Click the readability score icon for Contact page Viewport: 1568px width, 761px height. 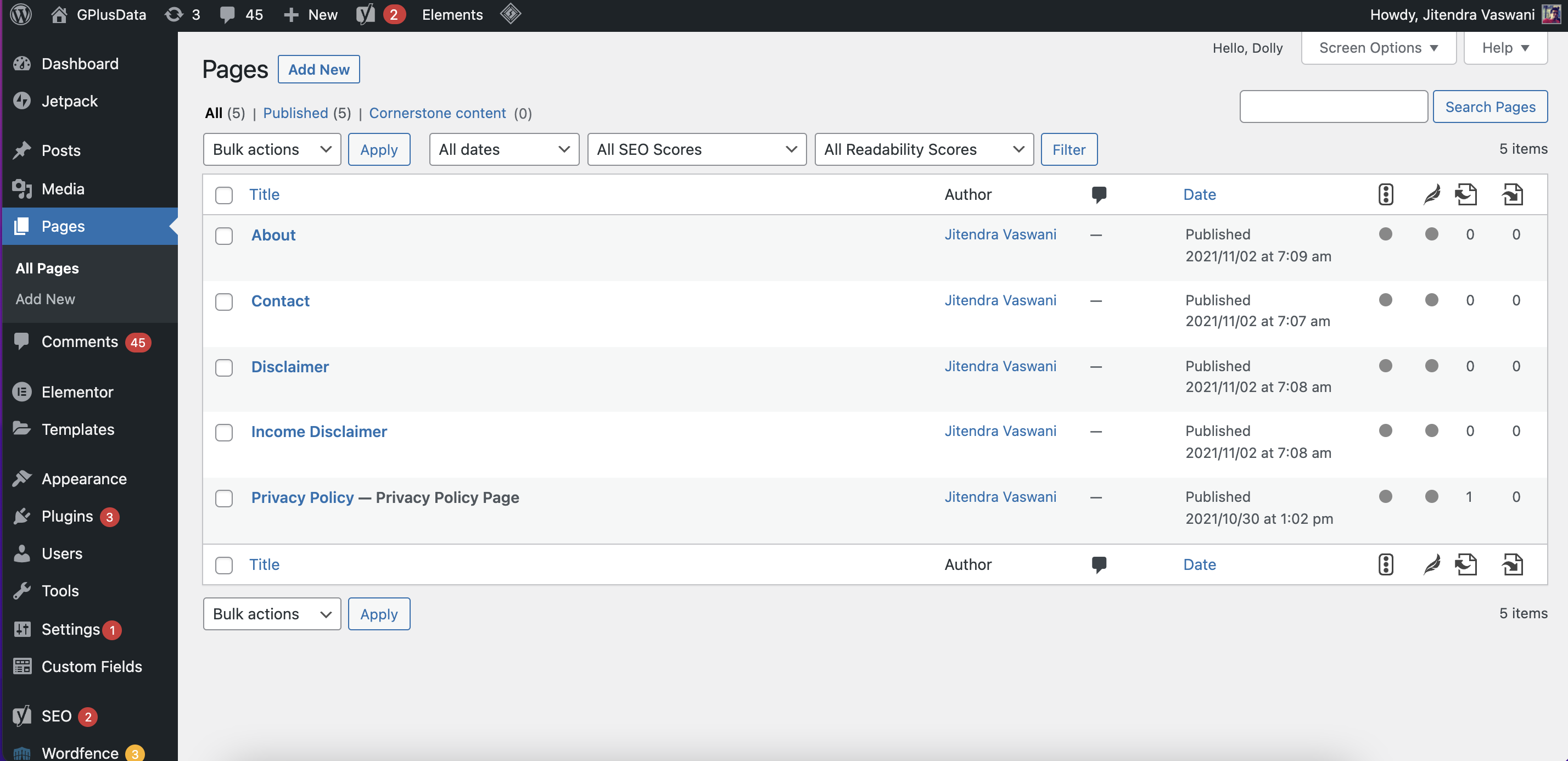tap(1431, 300)
